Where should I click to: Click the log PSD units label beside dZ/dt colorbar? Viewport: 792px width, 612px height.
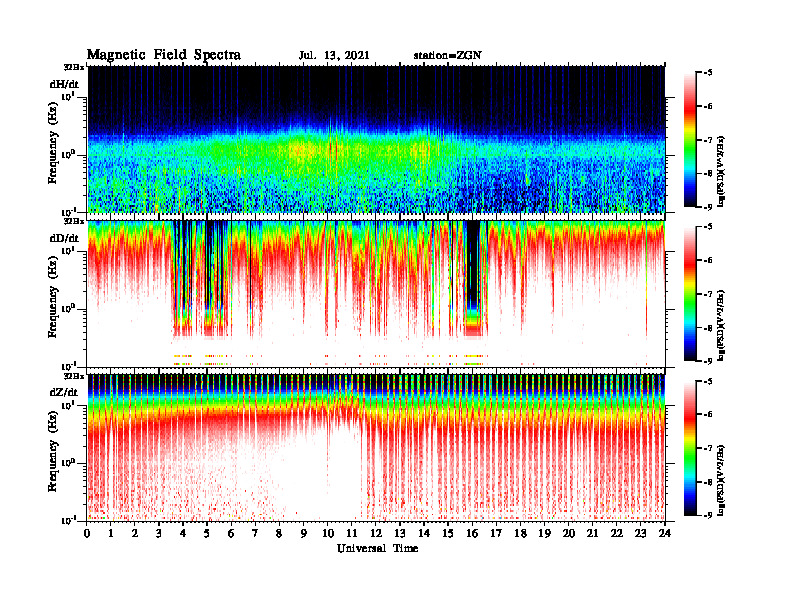pos(721,479)
